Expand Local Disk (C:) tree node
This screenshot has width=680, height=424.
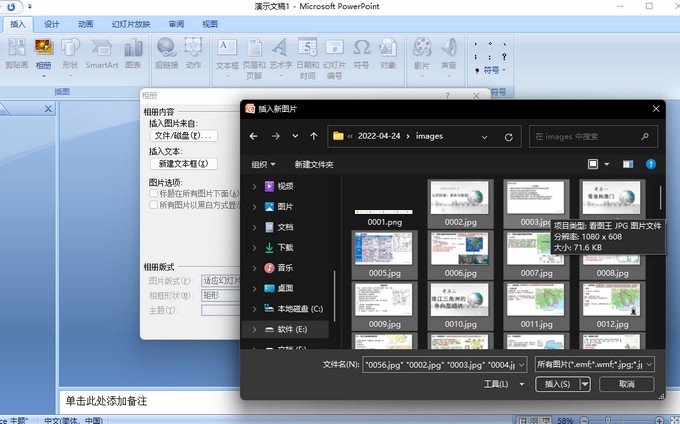pos(255,309)
